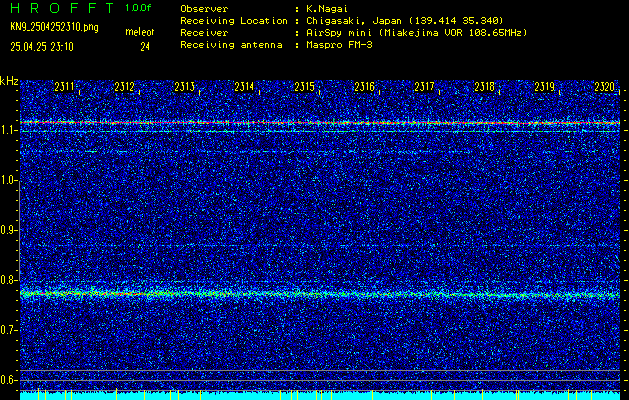Viewport: 629px width, 400px height.
Task: Click the 2317 time label
Action: (424, 87)
